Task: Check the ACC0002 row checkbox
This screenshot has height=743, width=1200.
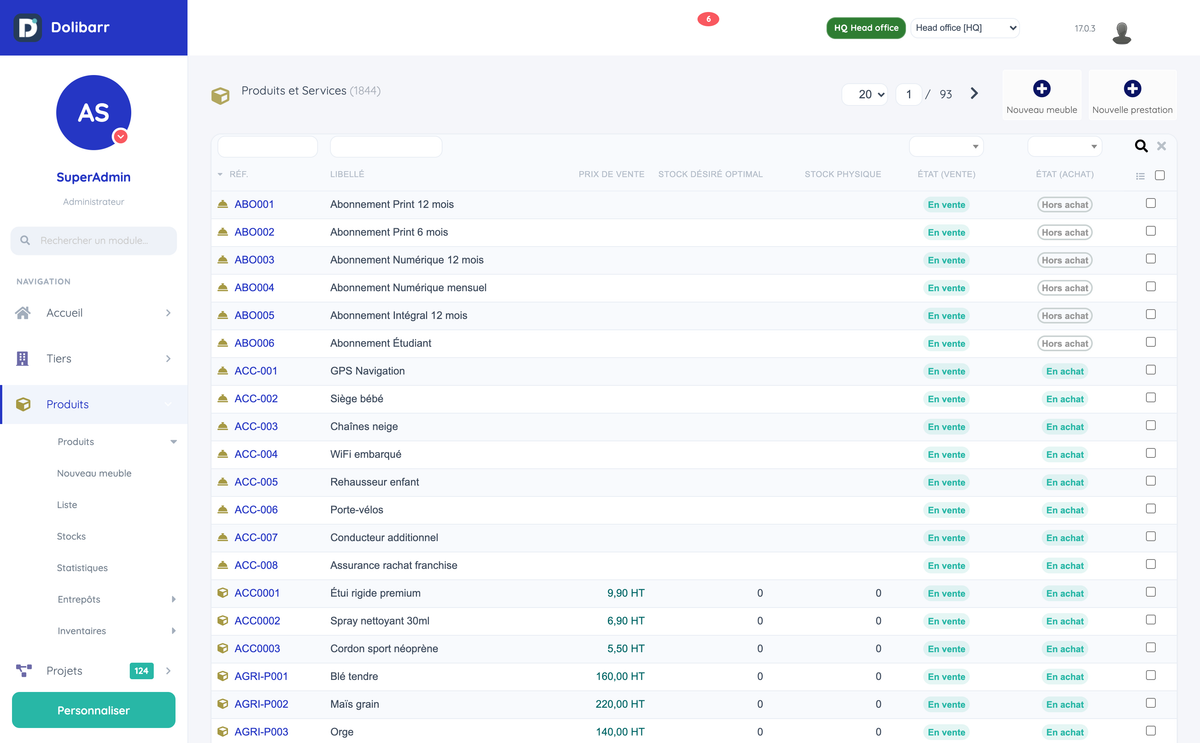Action: (x=1151, y=620)
